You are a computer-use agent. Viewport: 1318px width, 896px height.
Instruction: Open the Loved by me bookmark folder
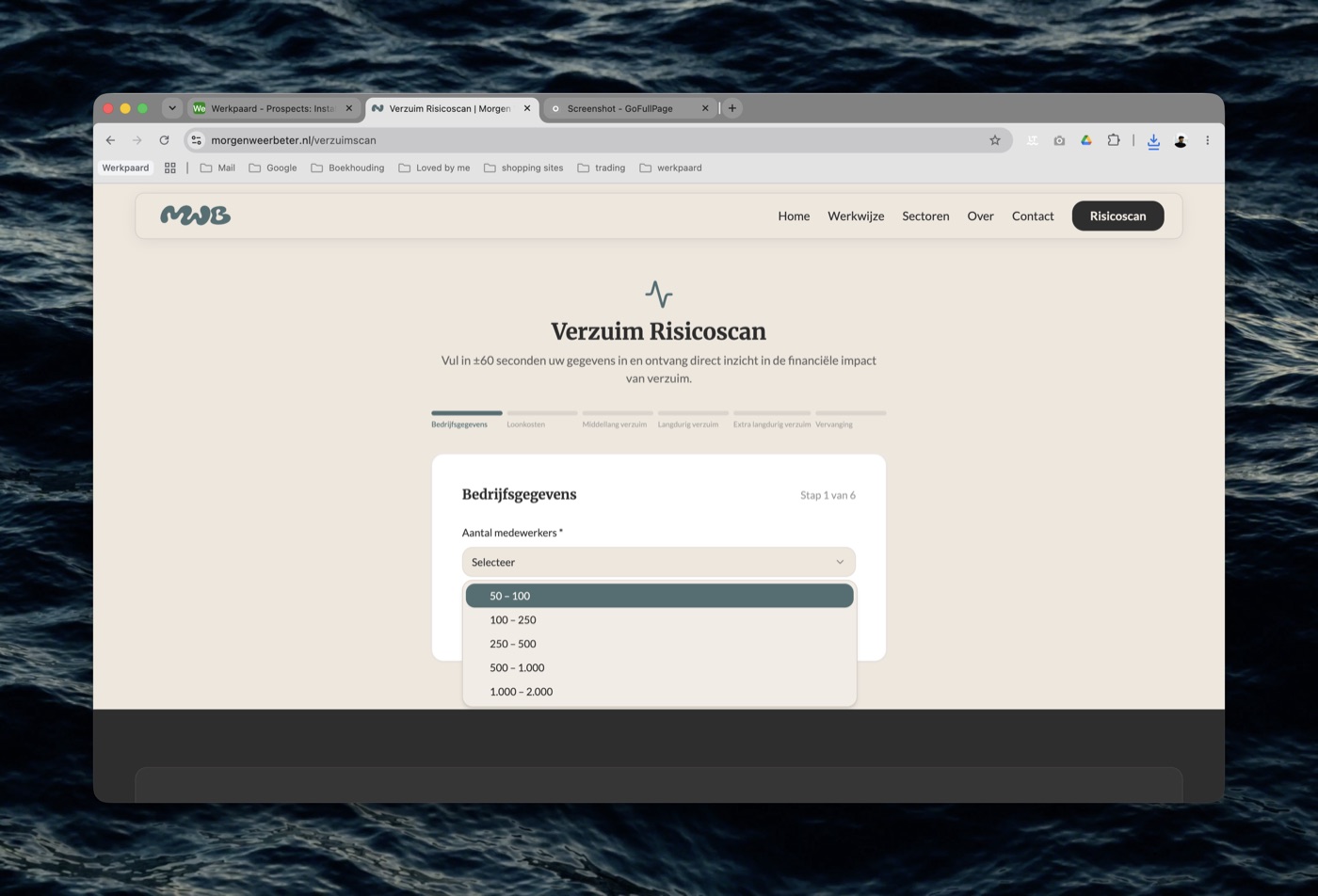434,168
